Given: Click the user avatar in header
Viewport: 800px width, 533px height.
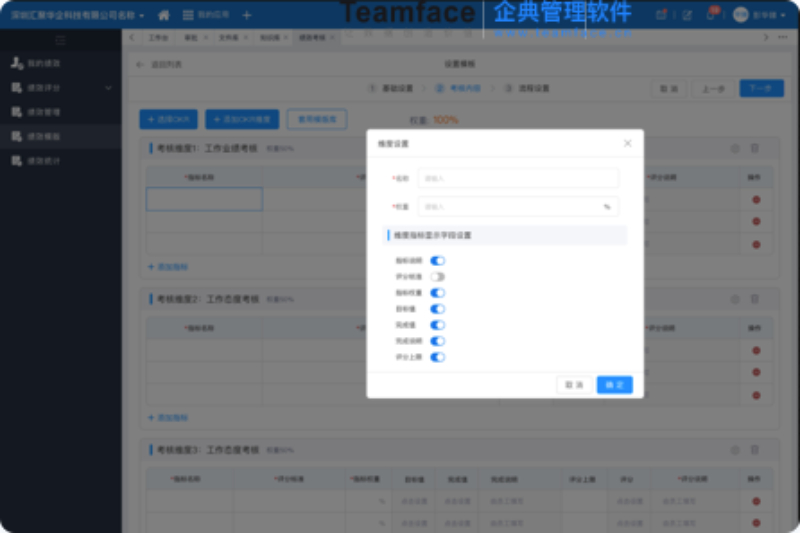Looking at the screenshot, I should (740, 15).
